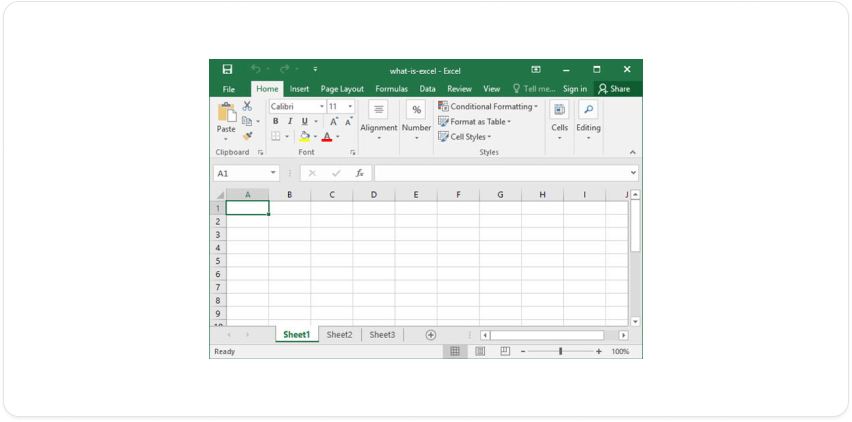
Task: Apply red Font Color
Action: [x=327, y=136]
